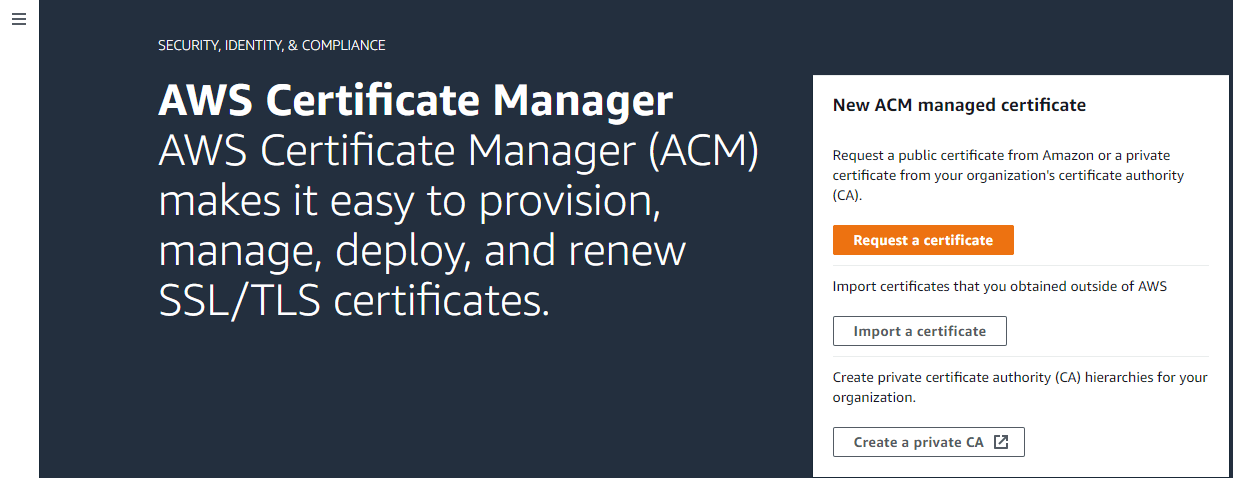Click the New ACM managed certificate heading

point(959,104)
